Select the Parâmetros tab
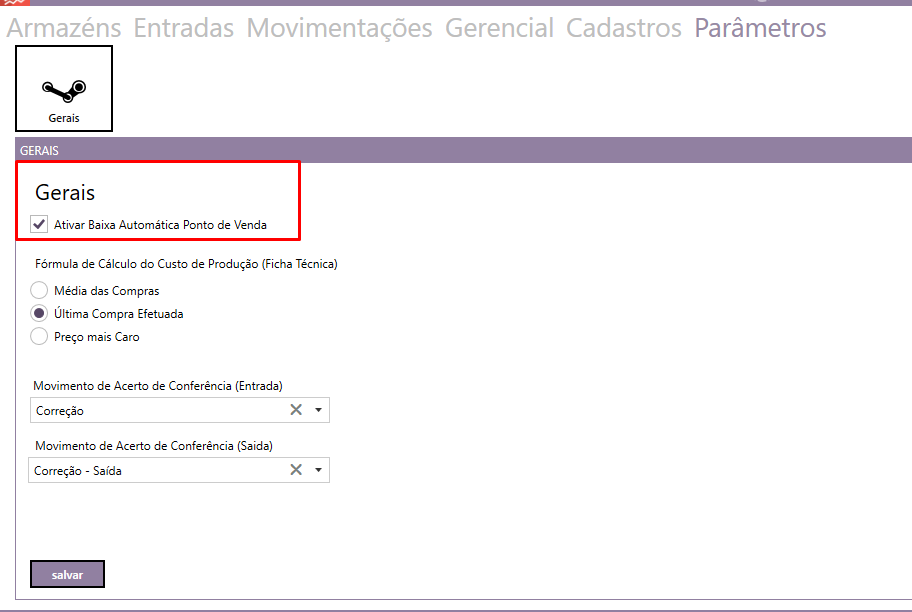This screenshot has width=912, height=612. pos(760,28)
